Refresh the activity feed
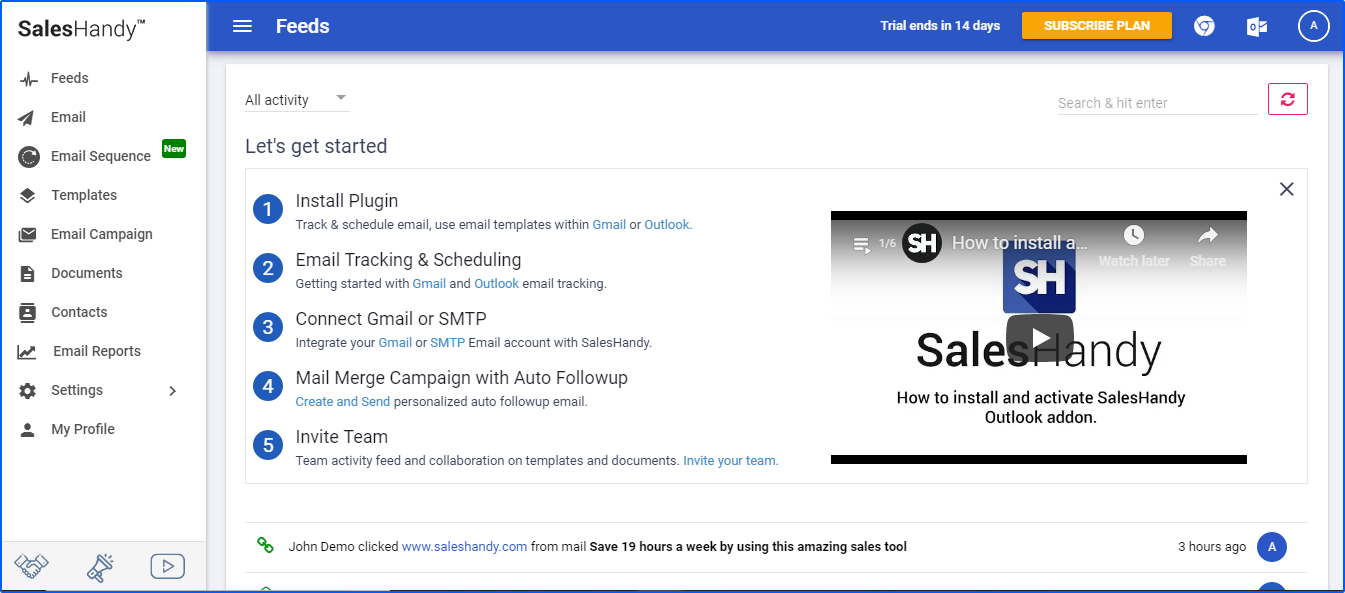This screenshot has height=593, width=1345. (x=1287, y=99)
